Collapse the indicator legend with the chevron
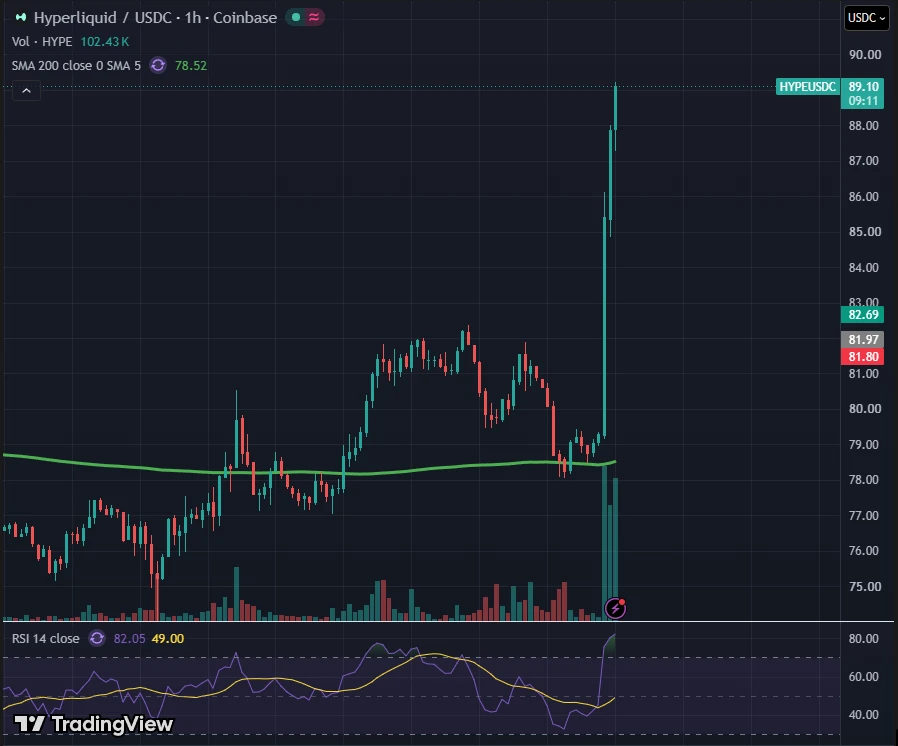This screenshot has height=746, width=898. [26, 91]
